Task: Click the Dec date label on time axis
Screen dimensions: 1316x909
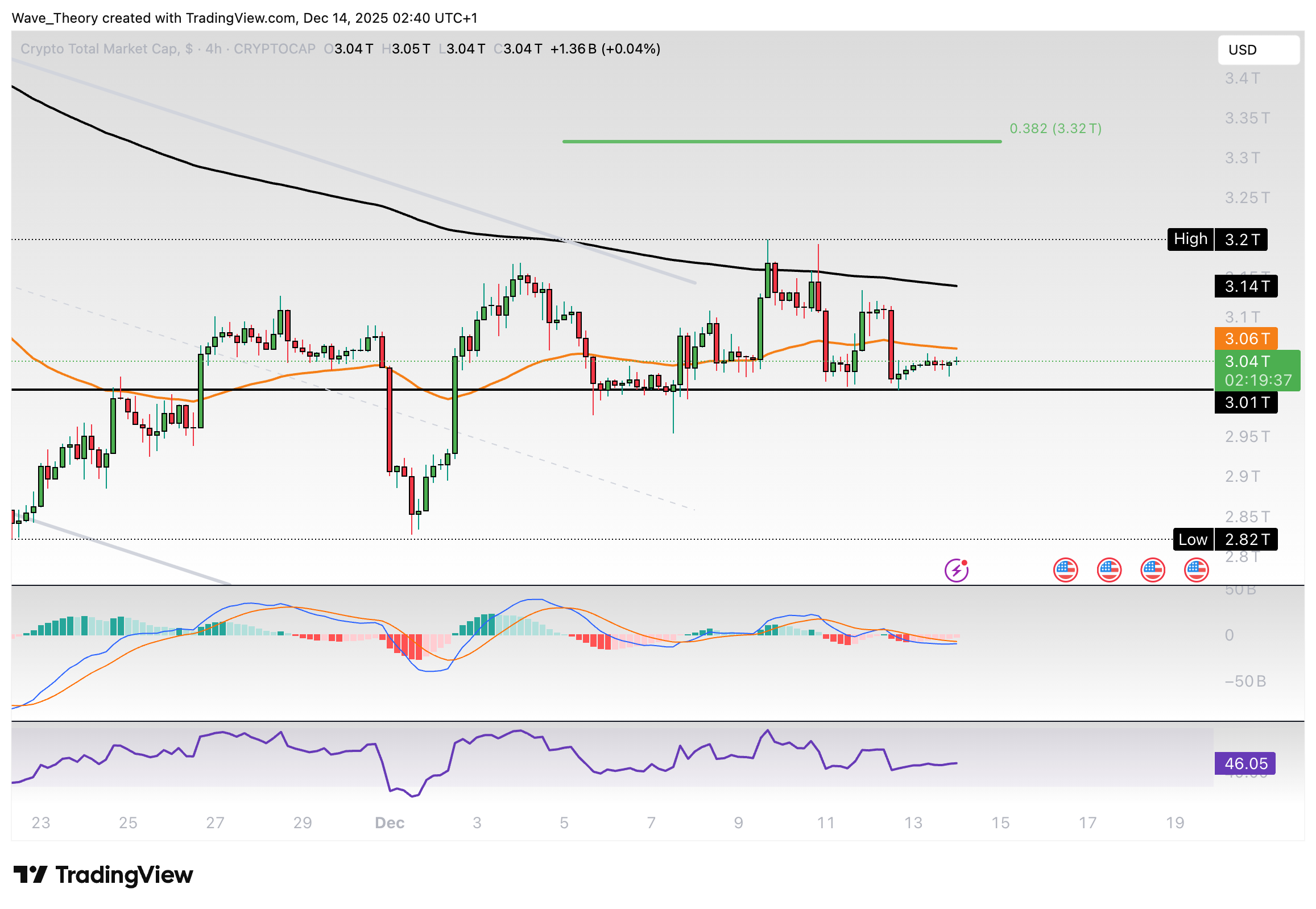Action: click(x=390, y=823)
